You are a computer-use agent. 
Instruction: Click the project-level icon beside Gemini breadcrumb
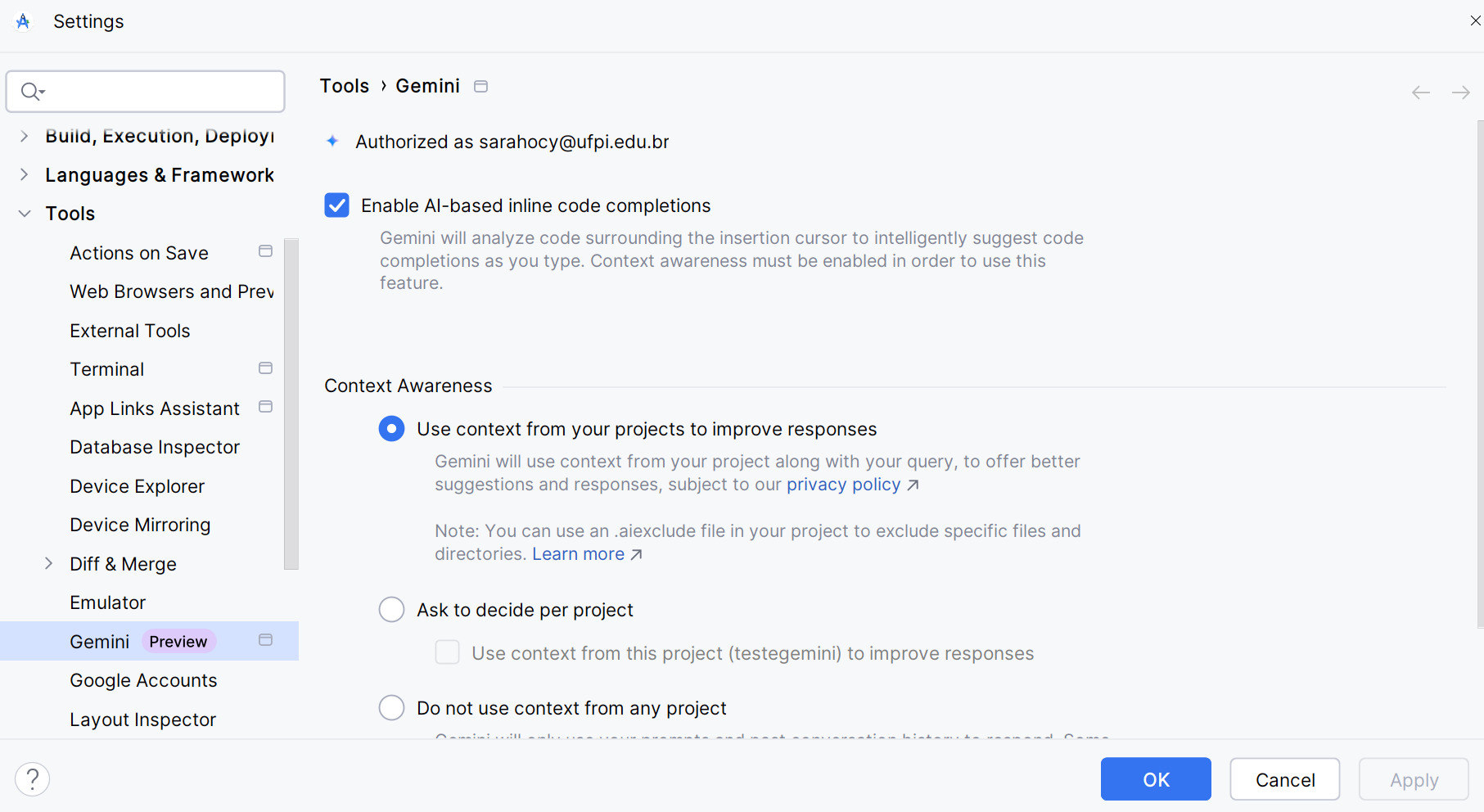[481, 86]
